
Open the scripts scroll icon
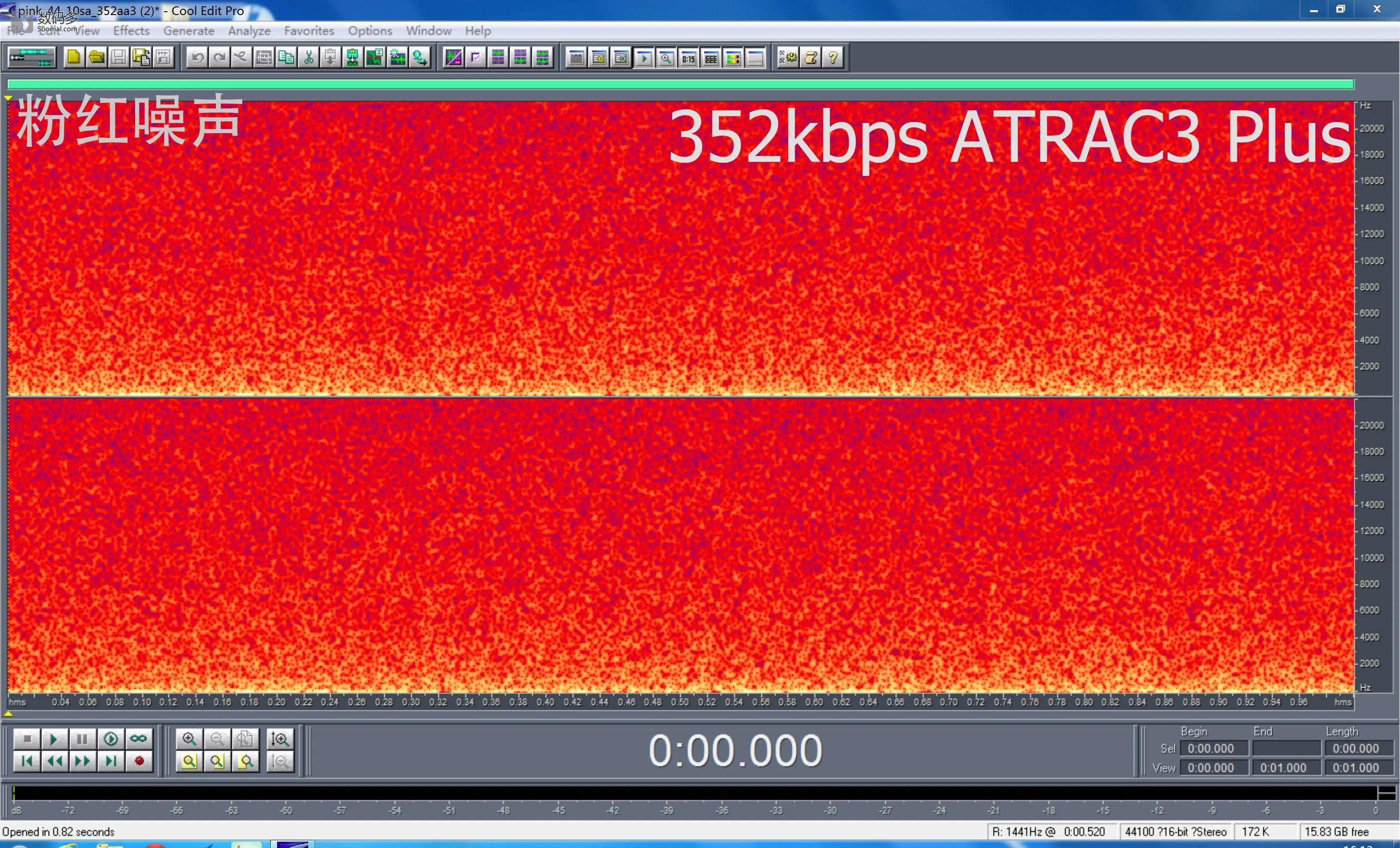pos(811,57)
